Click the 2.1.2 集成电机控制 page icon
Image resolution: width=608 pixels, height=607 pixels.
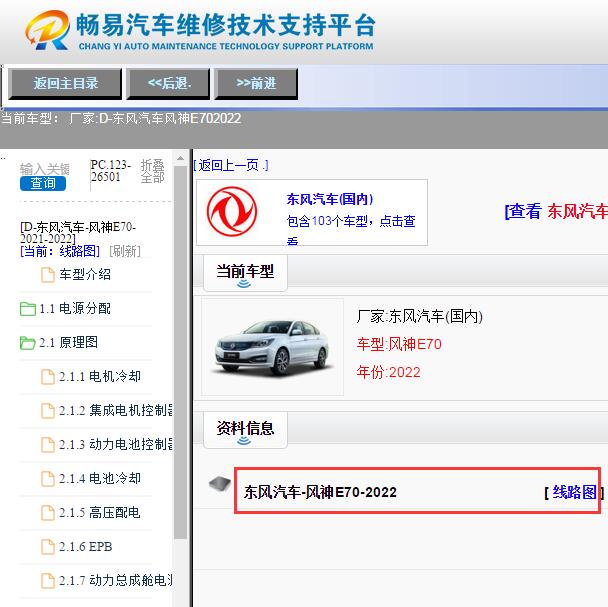[48, 411]
